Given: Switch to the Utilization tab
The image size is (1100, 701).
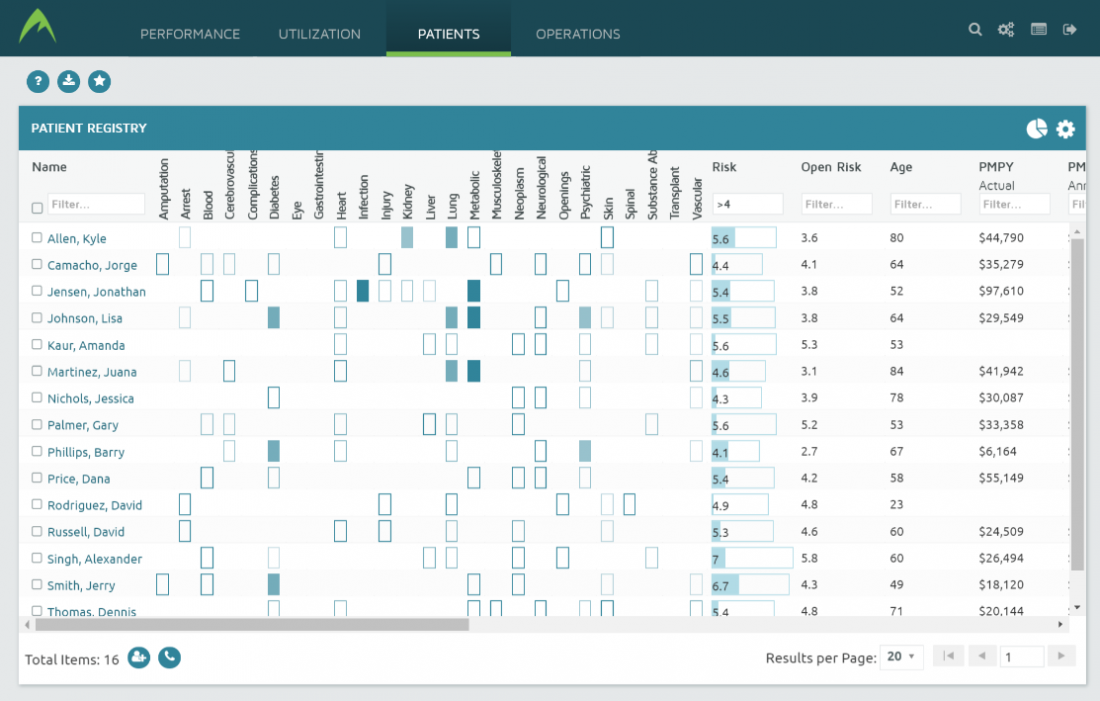Looking at the screenshot, I should pyautogui.click(x=319, y=34).
